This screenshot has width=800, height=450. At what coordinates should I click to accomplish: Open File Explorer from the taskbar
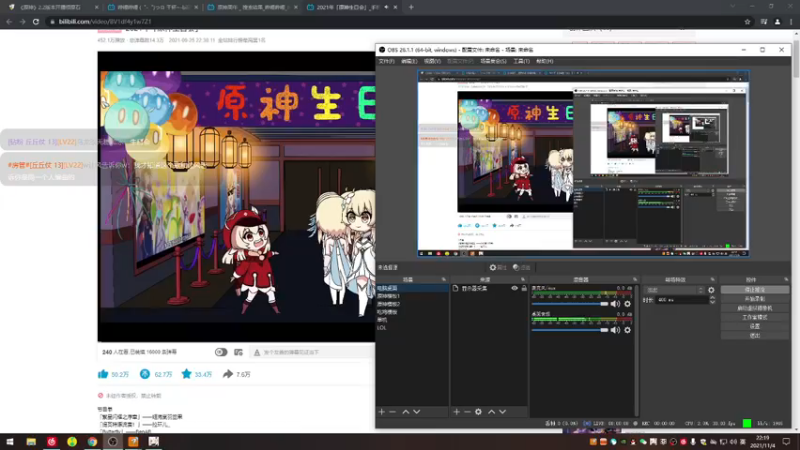click(x=31, y=441)
